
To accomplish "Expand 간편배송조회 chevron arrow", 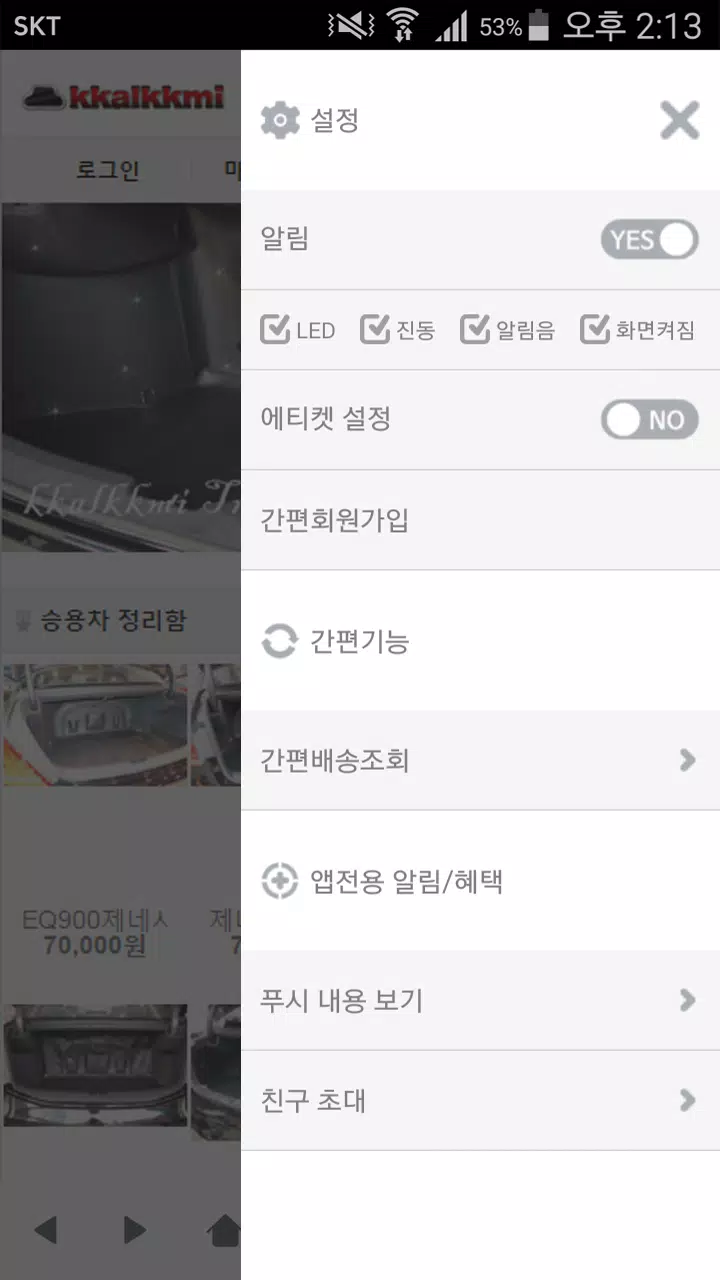I will [687, 761].
